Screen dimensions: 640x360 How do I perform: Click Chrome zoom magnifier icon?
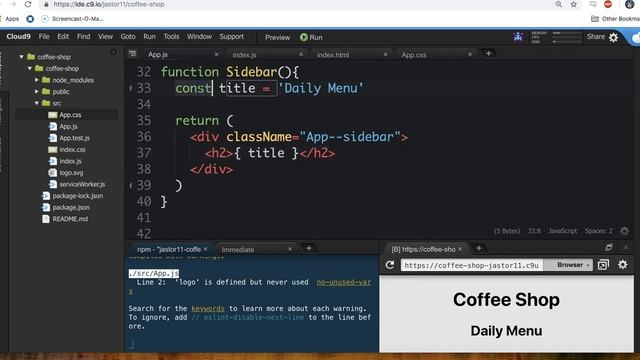click(558, 4)
